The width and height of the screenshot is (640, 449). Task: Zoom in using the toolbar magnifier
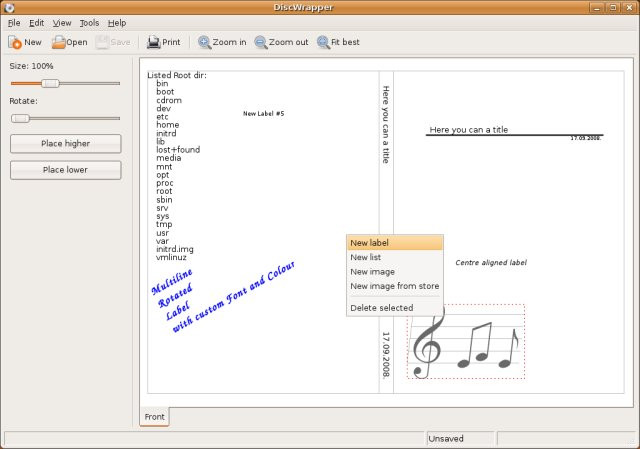coord(204,42)
